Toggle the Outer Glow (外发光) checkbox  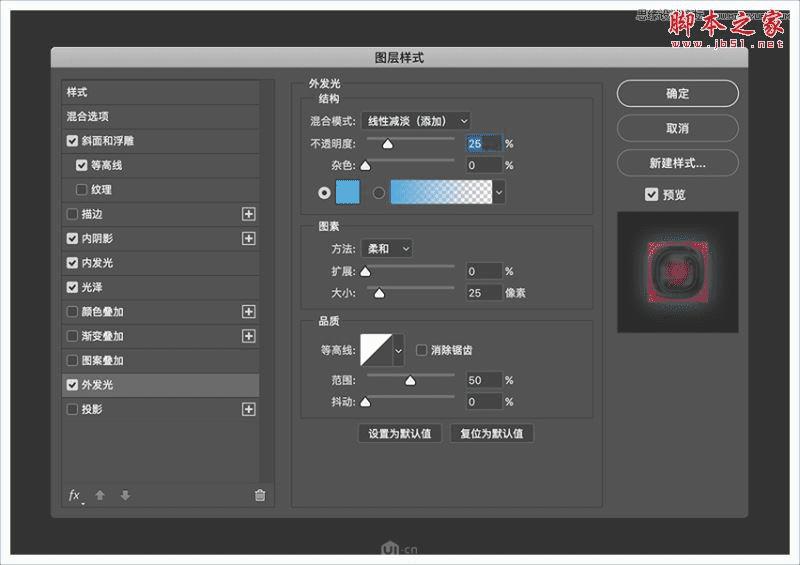pyautogui.click(x=72, y=385)
